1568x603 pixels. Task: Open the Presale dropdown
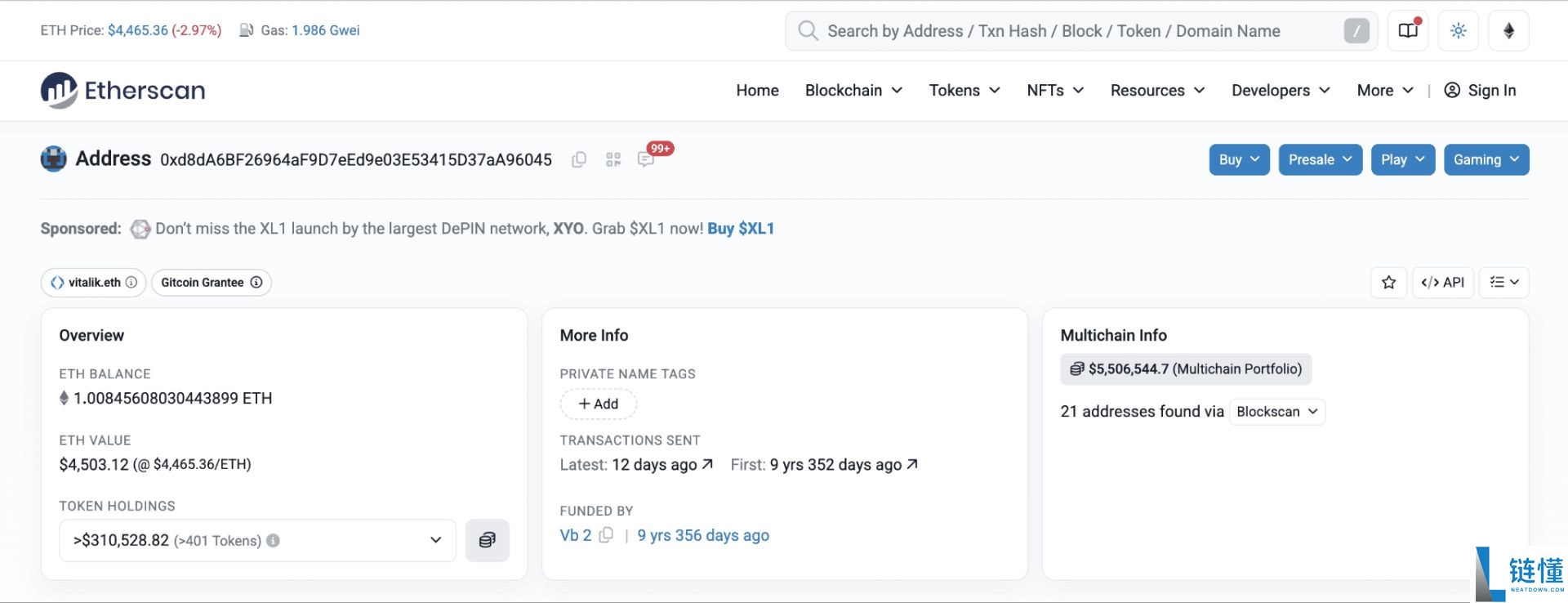tap(1321, 160)
